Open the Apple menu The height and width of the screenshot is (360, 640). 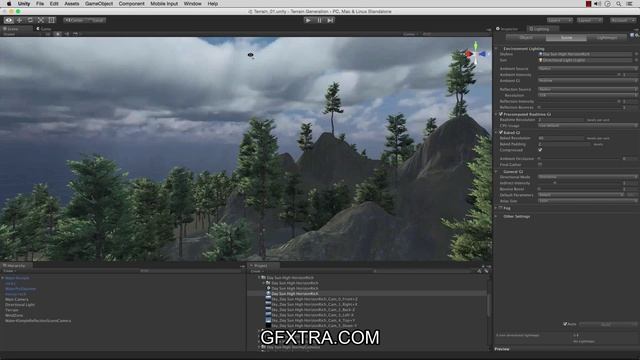(9, 4)
